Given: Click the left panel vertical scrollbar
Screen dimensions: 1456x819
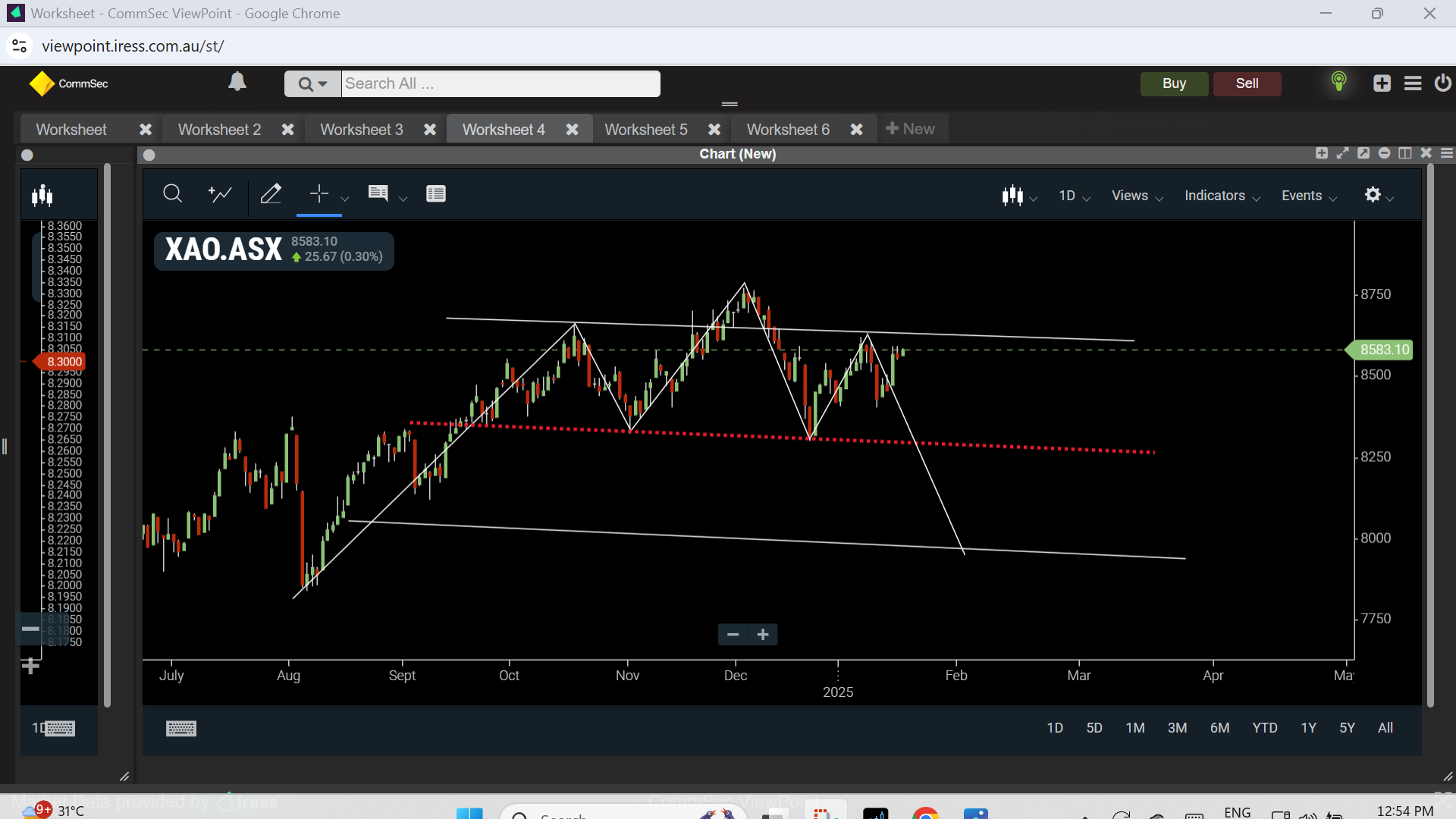Looking at the screenshot, I should pos(107,436).
